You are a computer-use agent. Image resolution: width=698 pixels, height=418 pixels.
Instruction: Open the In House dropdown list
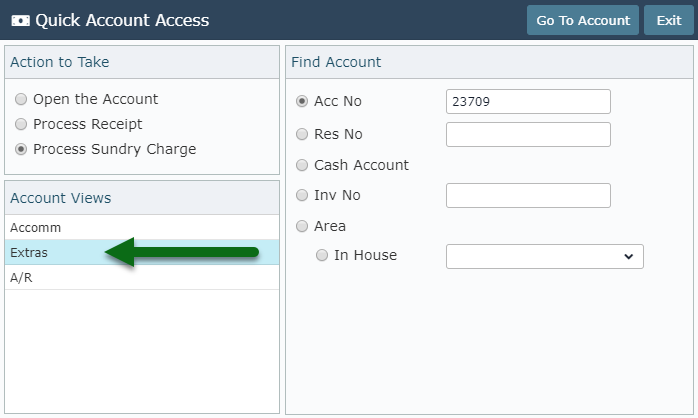(544, 256)
